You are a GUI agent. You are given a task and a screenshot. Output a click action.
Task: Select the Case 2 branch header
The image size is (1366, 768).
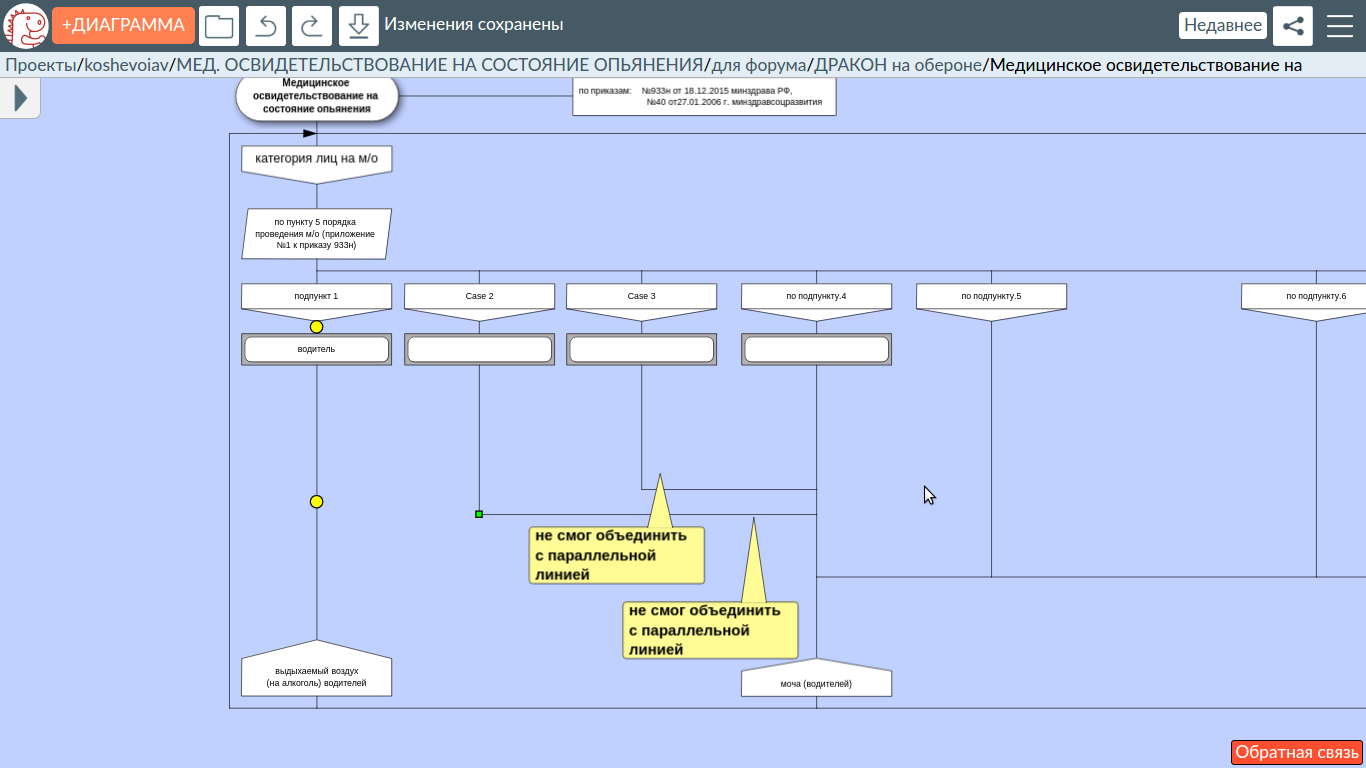479,297
